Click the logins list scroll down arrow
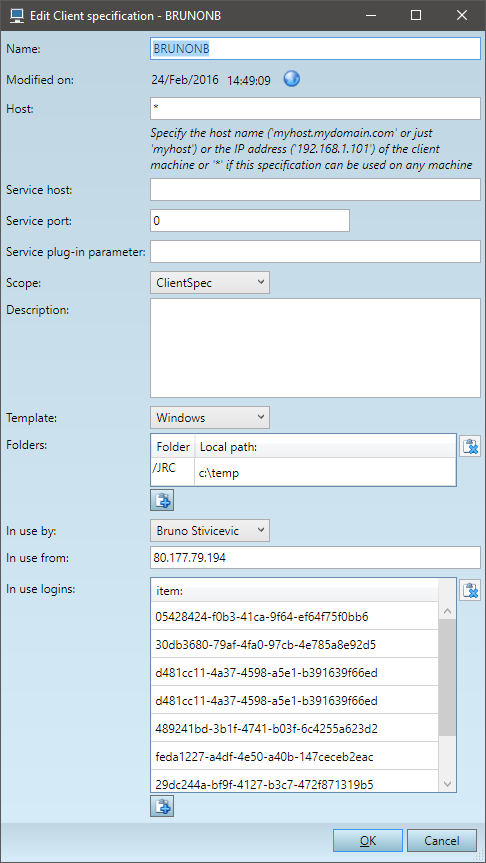The height and width of the screenshot is (863, 486). 447,784
